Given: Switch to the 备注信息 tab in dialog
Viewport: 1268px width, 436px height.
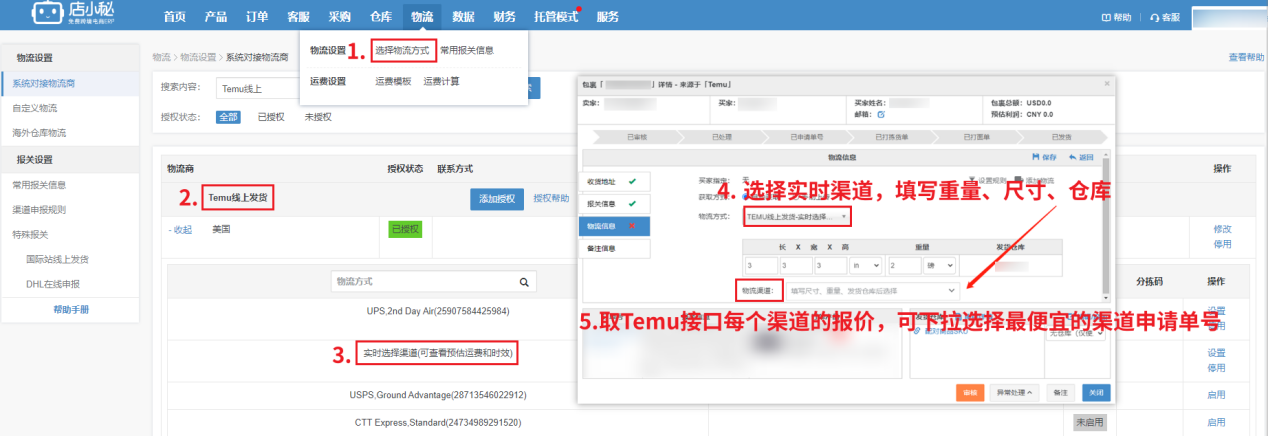Looking at the screenshot, I should (614, 248).
